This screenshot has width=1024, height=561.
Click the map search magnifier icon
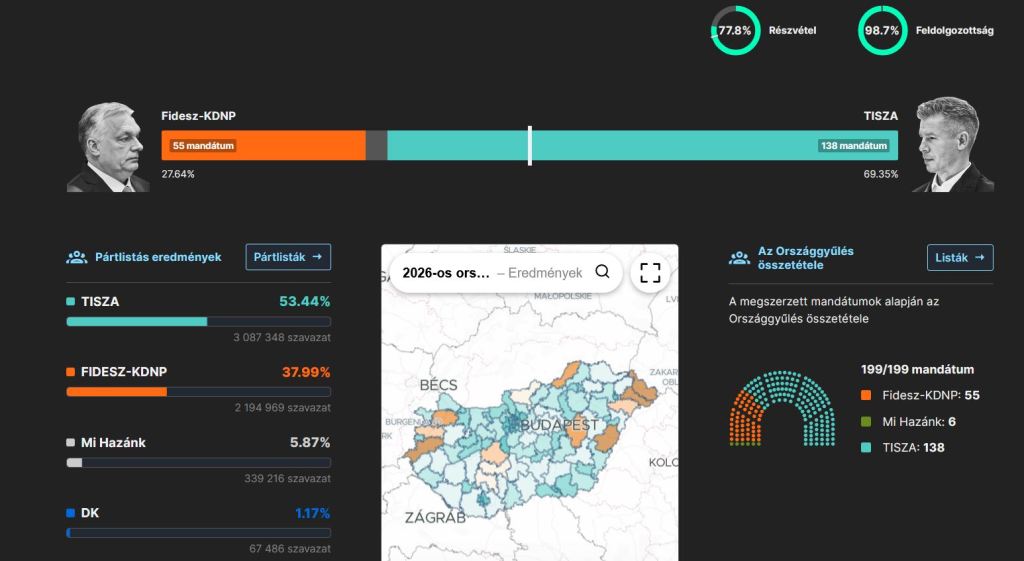(602, 272)
